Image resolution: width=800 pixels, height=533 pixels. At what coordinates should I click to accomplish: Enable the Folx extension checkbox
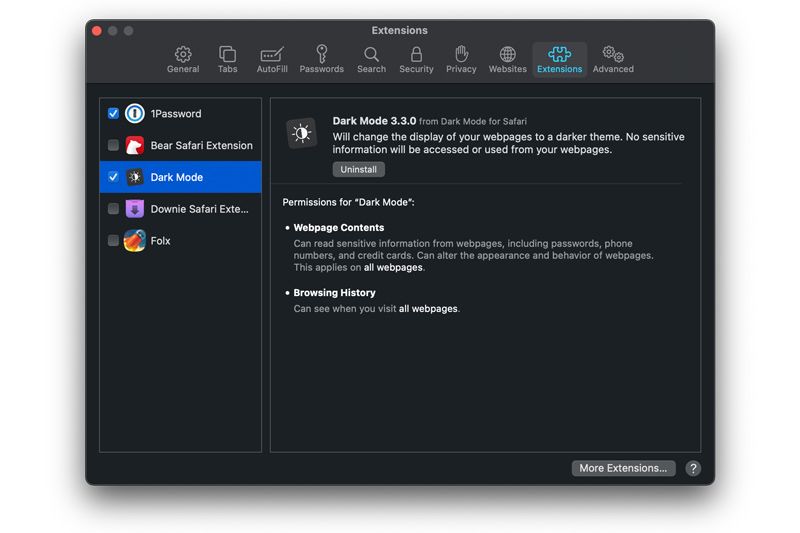pos(113,241)
